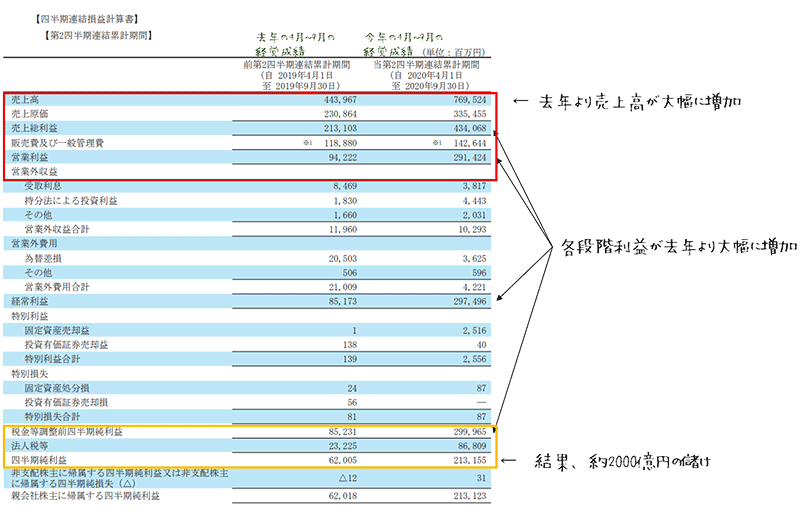Screen dimensions: 800x514
Task: Click the 営業外収益合計 row label
Action: 57,229
